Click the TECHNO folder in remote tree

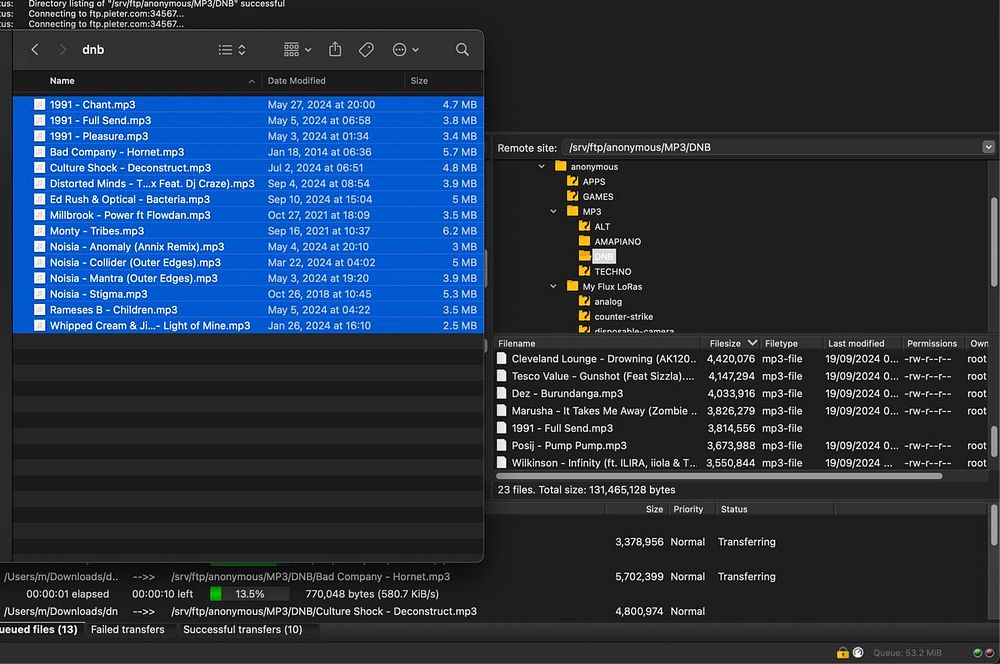tap(612, 272)
